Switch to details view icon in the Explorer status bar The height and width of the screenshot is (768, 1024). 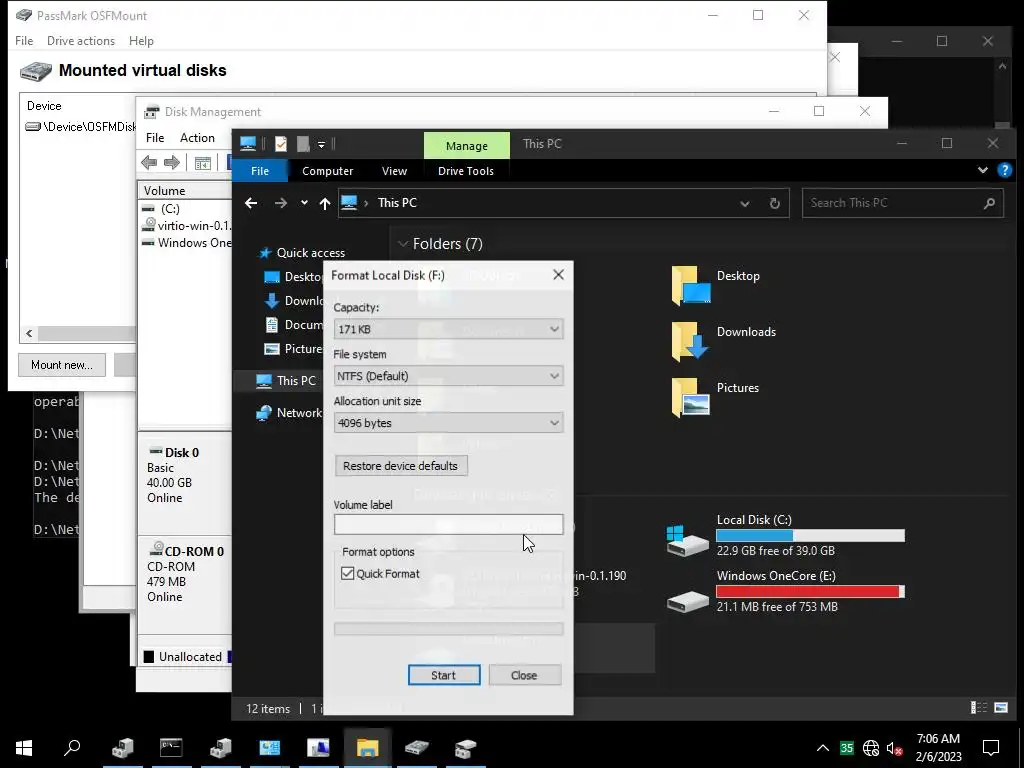pyautogui.click(x=979, y=707)
